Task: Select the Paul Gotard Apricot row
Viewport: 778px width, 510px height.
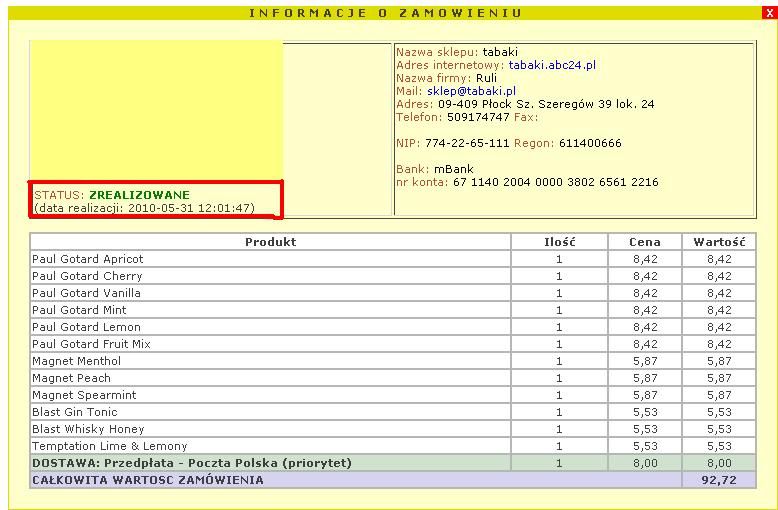Action: tap(393, 259)
